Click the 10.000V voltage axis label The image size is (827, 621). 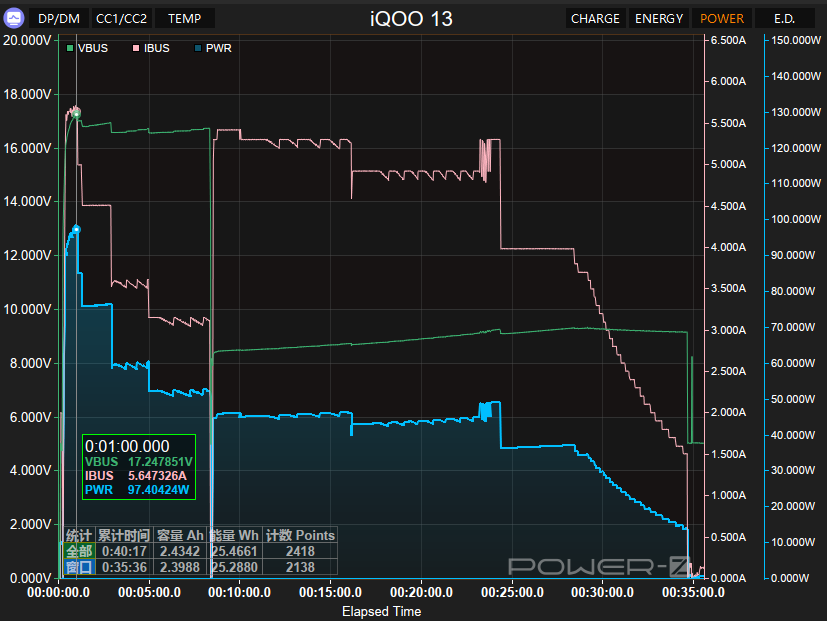(x=27, y=309)
